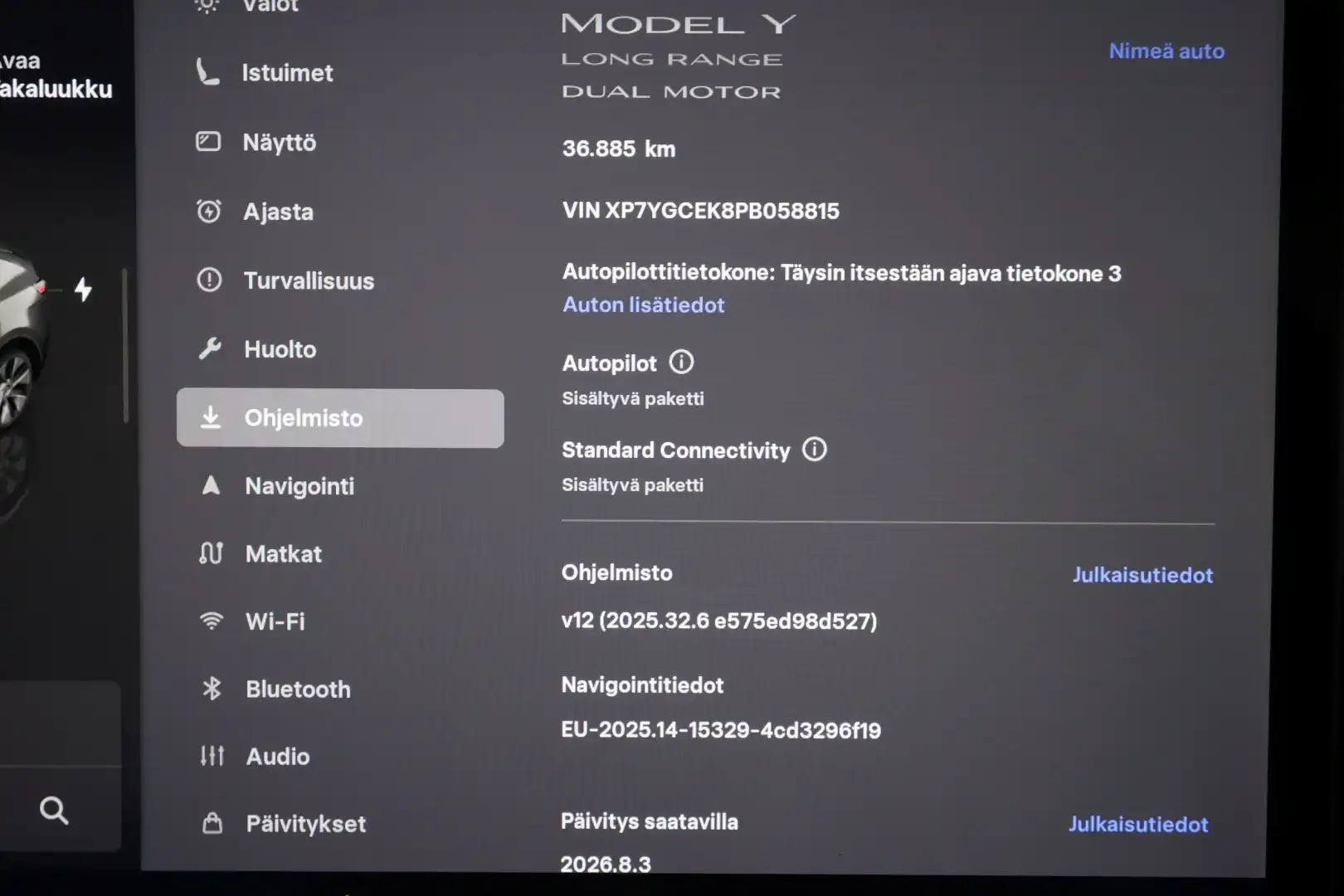Click the 36.885 km odometer reading
1344x896 pixels.
click(619, 149)
